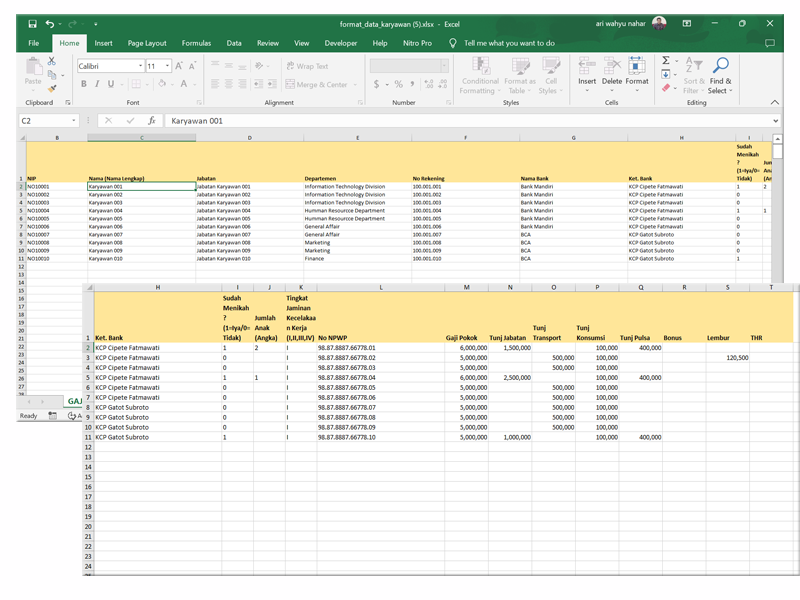Toggle Wrap Text option

pos(306,66)
